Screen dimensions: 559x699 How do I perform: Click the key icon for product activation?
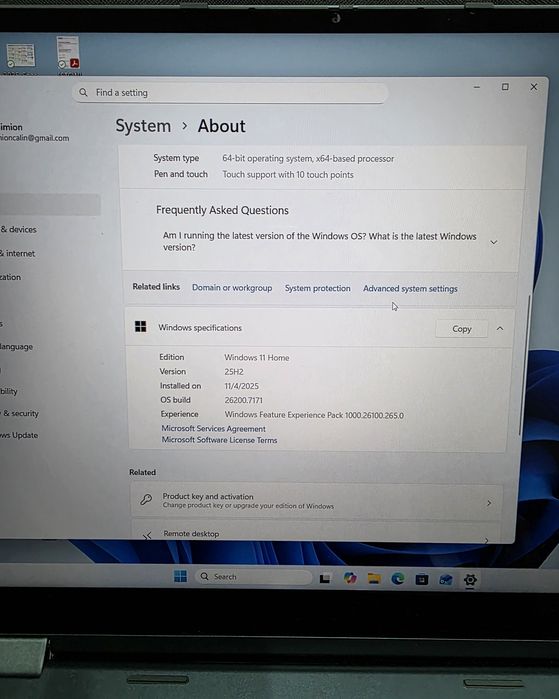coord(146,499)
